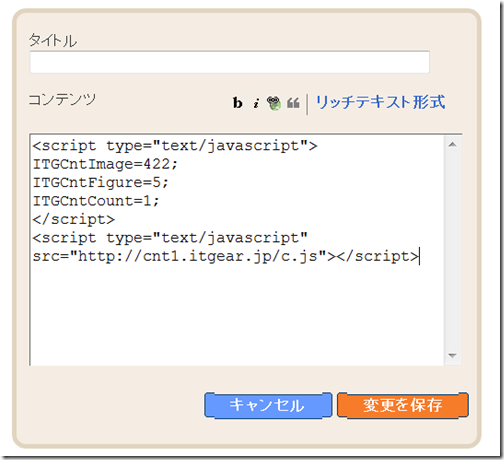Save with the 変更を保存 button

(403, 405)
